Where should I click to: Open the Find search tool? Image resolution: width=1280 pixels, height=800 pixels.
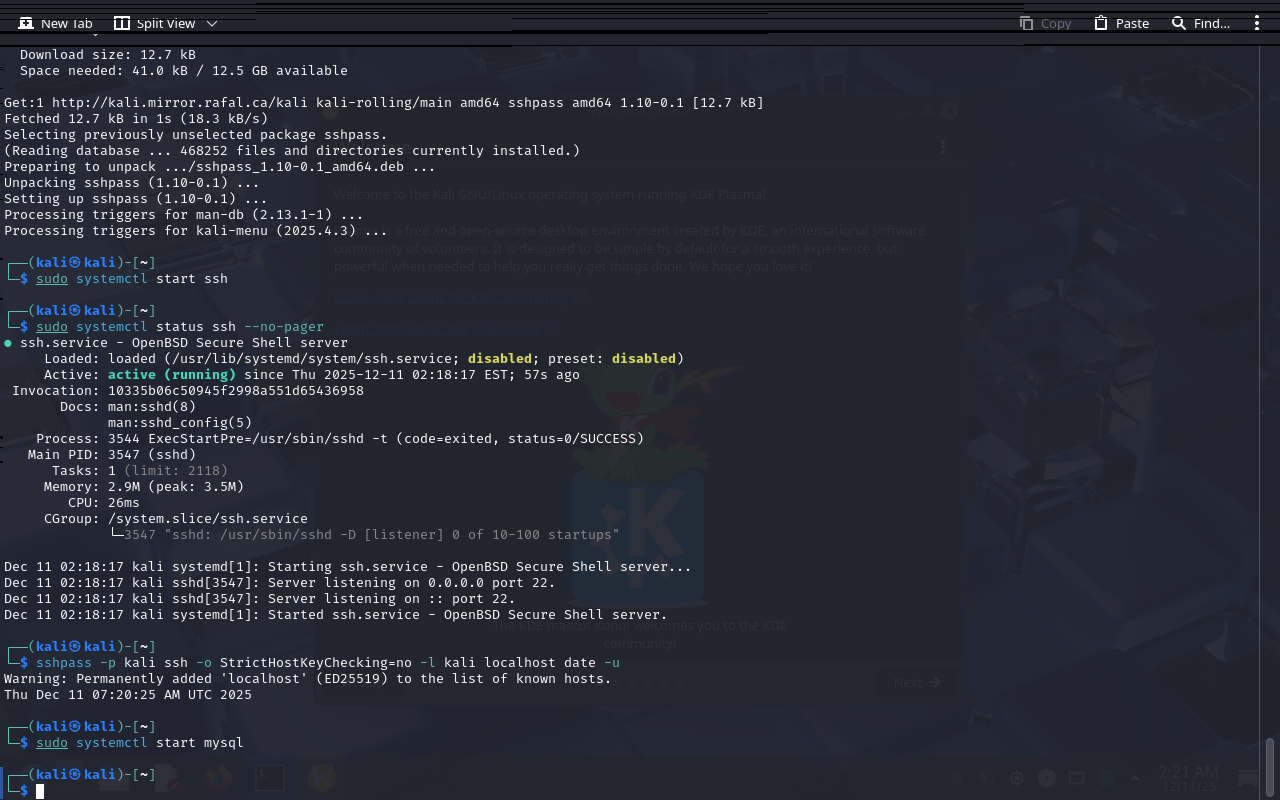click(x=1200, y=23)
